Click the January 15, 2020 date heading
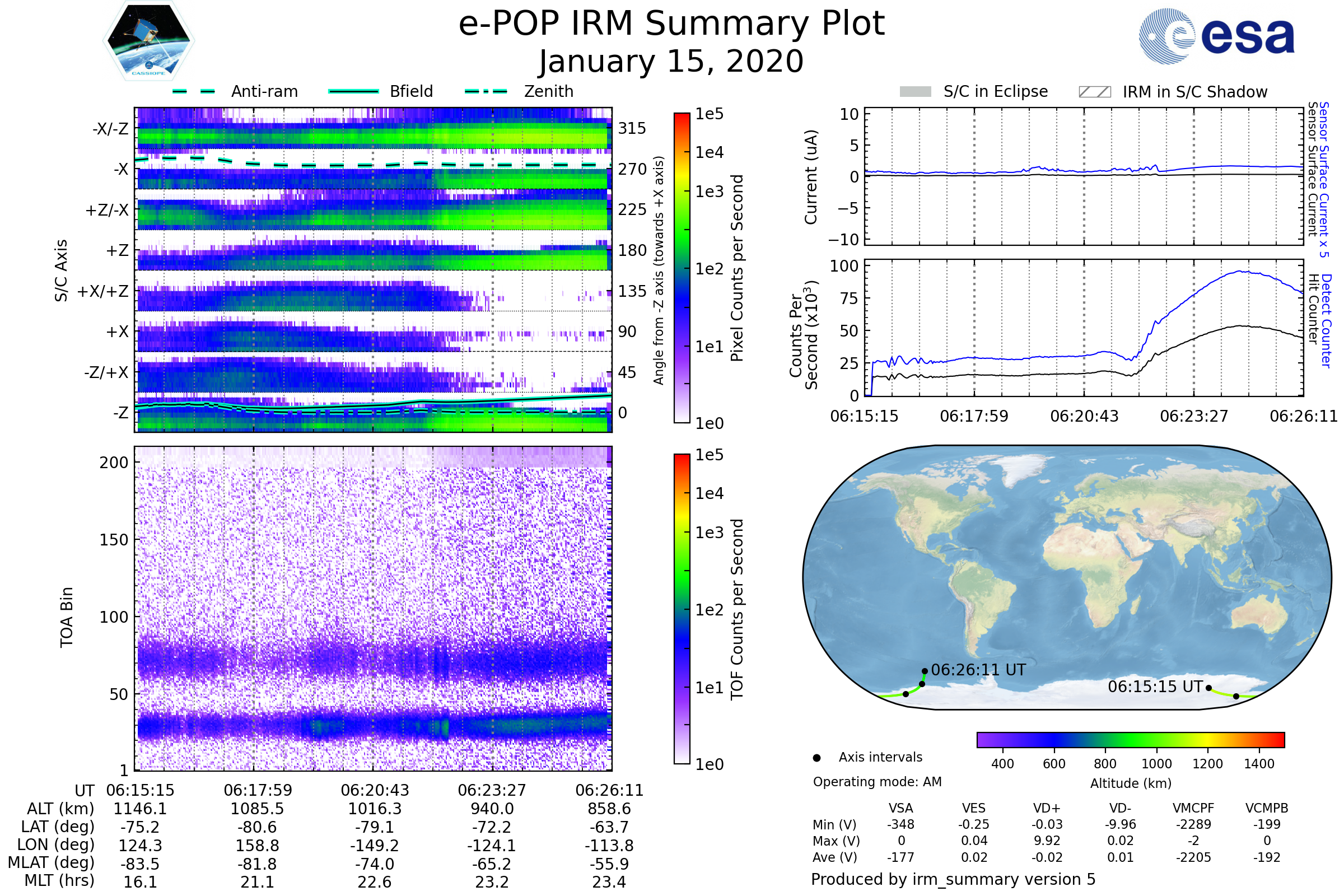The height and width of the screenshot is (896, 1344). [x=671, y=62]
